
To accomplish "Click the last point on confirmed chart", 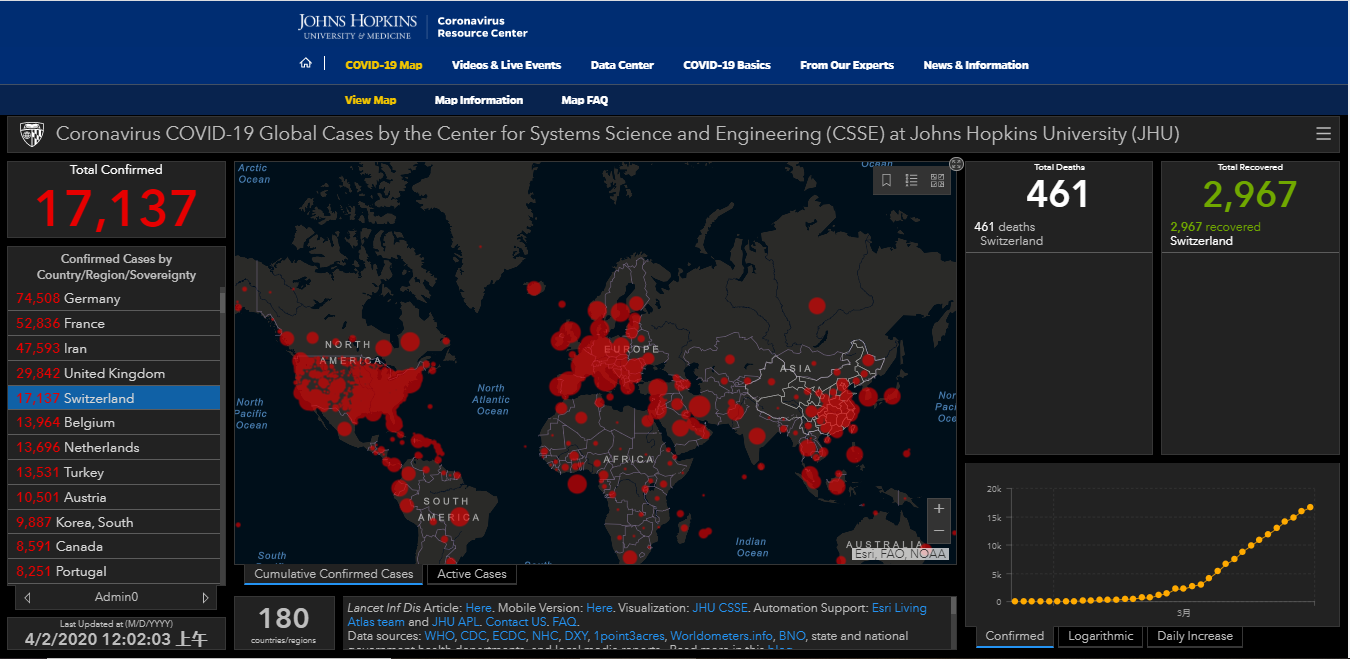I will 1310,507.
